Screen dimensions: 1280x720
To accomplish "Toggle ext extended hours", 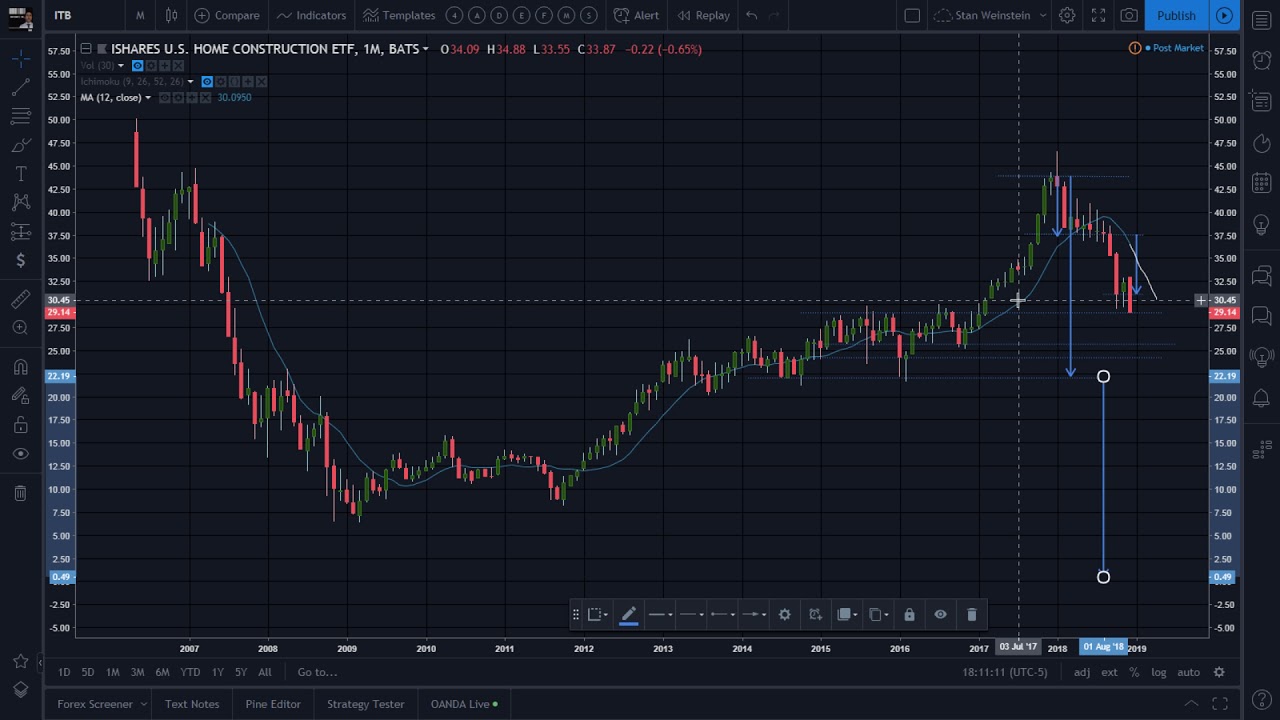I will point(1109,672).
